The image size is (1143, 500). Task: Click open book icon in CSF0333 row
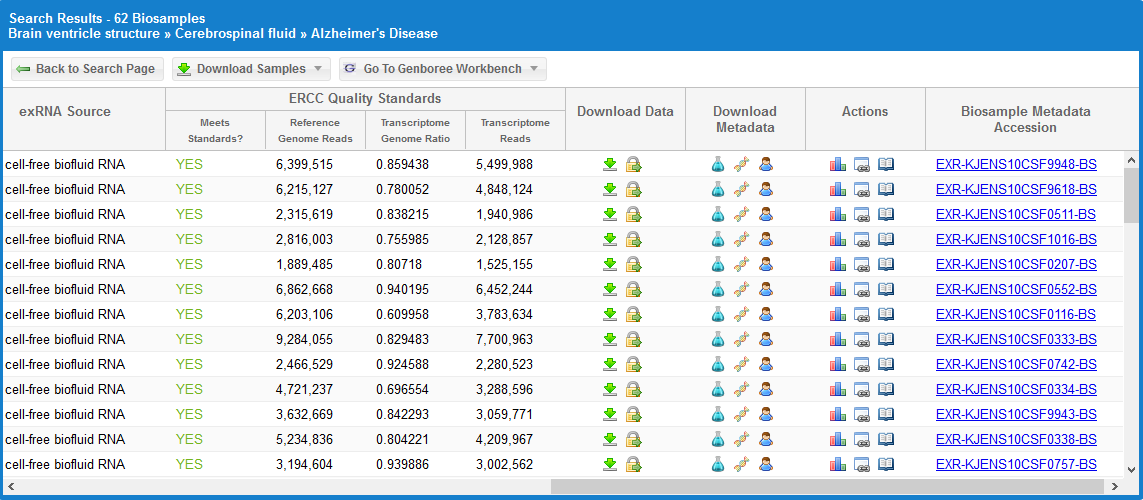coord(885,339)
